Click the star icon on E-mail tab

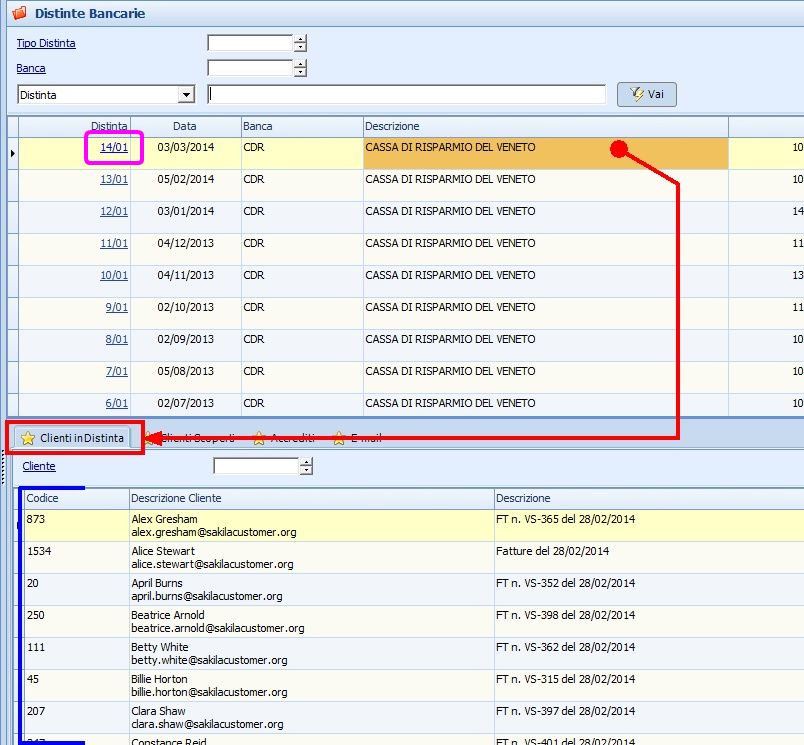(339, 438)
